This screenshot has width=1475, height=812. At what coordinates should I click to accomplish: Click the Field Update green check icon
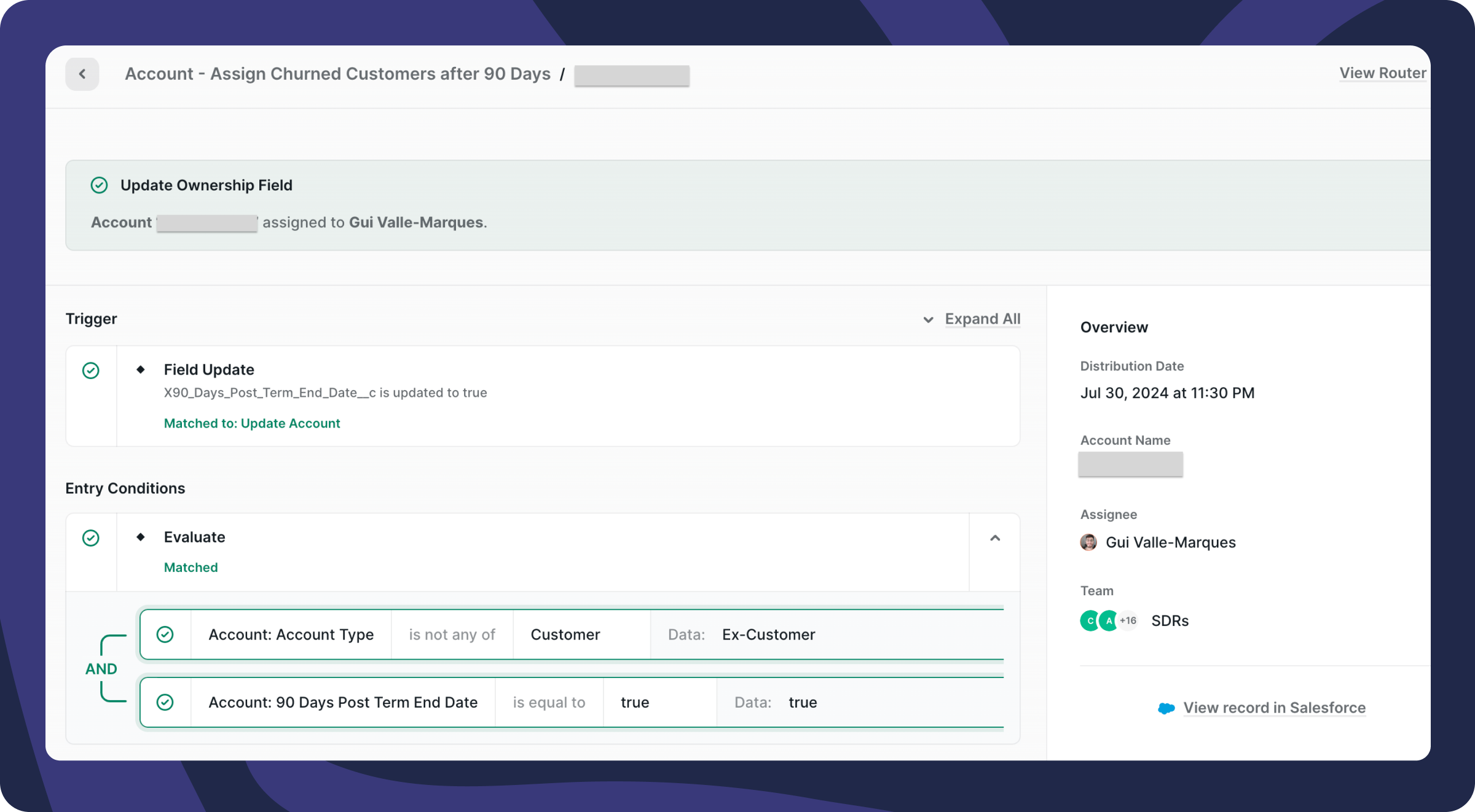(x=91, y=370)
